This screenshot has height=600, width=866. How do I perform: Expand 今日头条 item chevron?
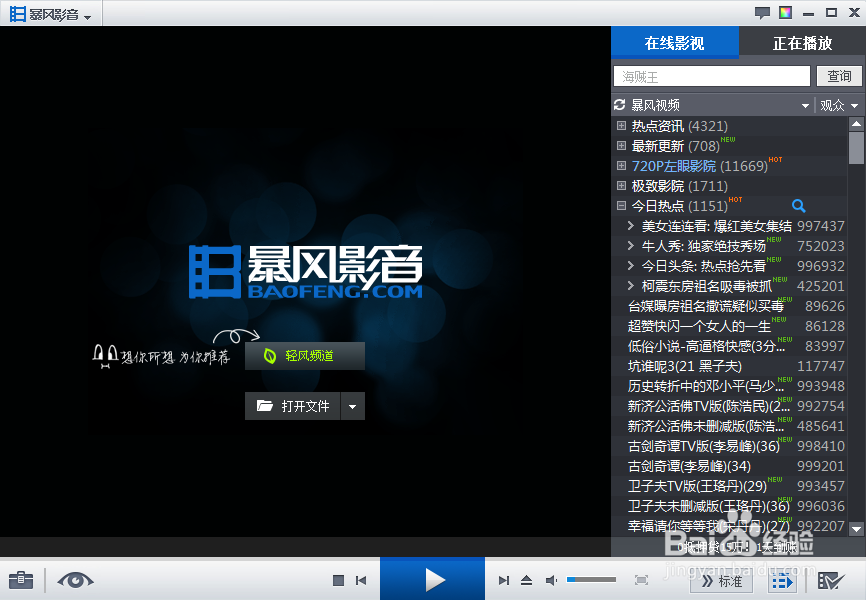[x=631, y=266]
